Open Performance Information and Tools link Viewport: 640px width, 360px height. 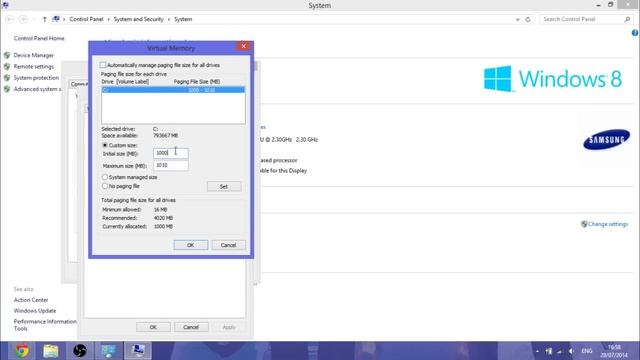coord(45,325)
